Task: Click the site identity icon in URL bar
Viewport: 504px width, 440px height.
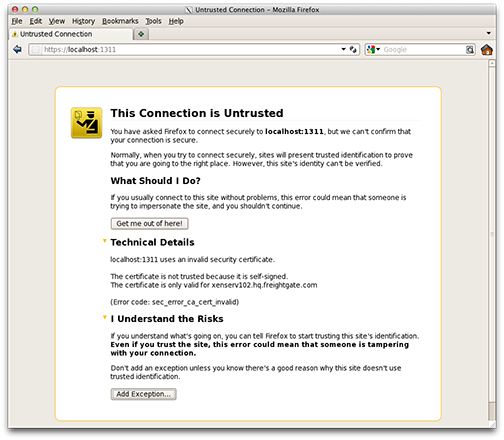Action: coord(36,50)
